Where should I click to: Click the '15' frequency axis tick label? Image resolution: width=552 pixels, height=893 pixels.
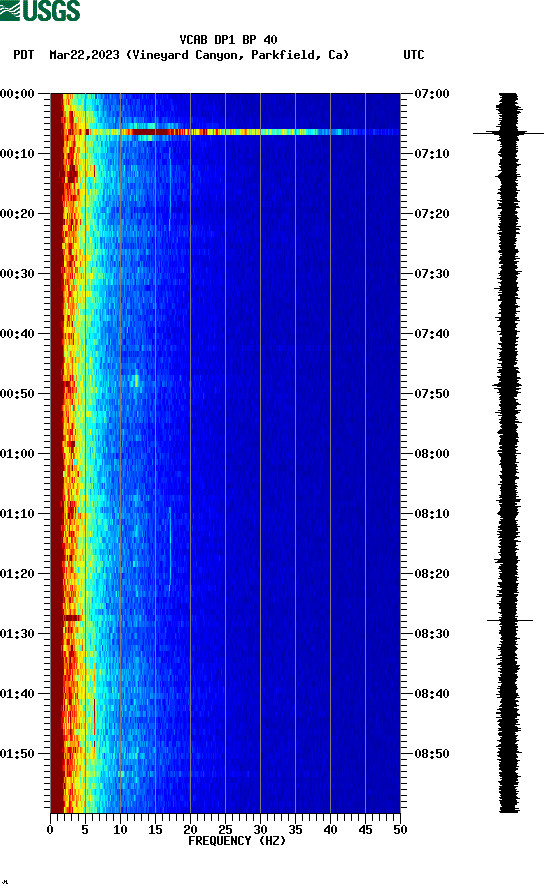pyautogui.click(x=155, y=830)
